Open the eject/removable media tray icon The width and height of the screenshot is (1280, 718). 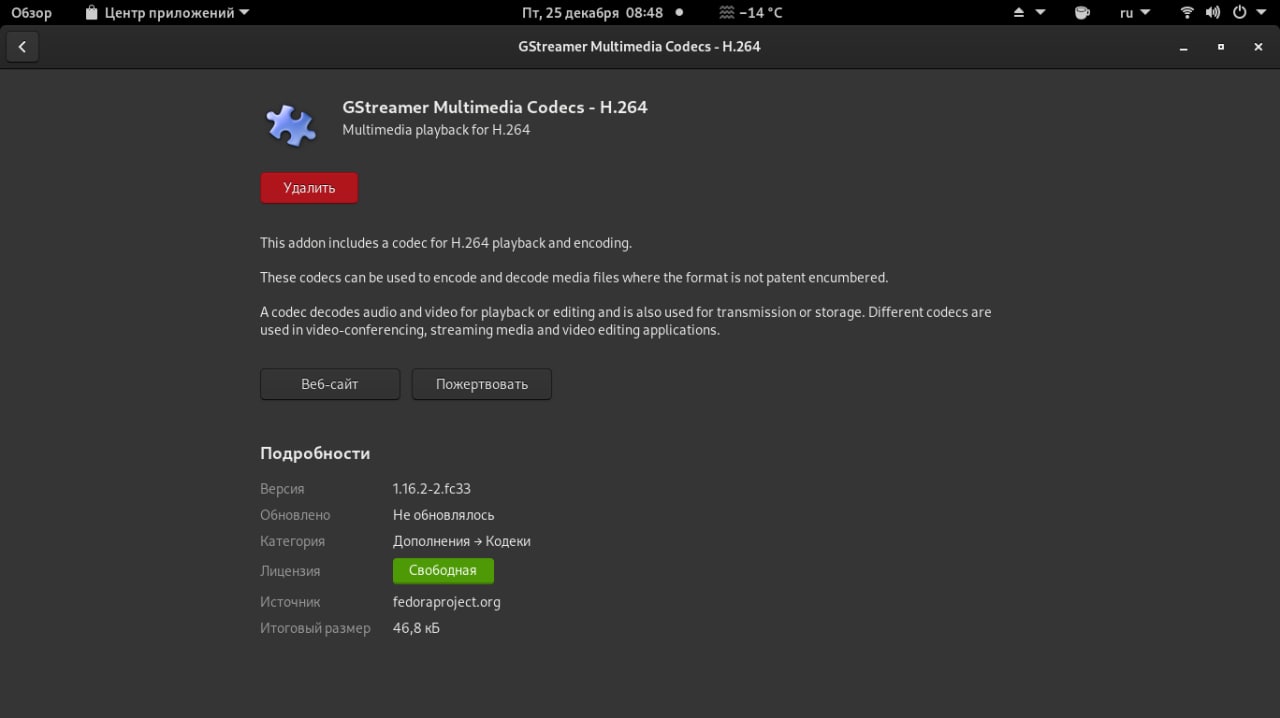click(1019, 13)
